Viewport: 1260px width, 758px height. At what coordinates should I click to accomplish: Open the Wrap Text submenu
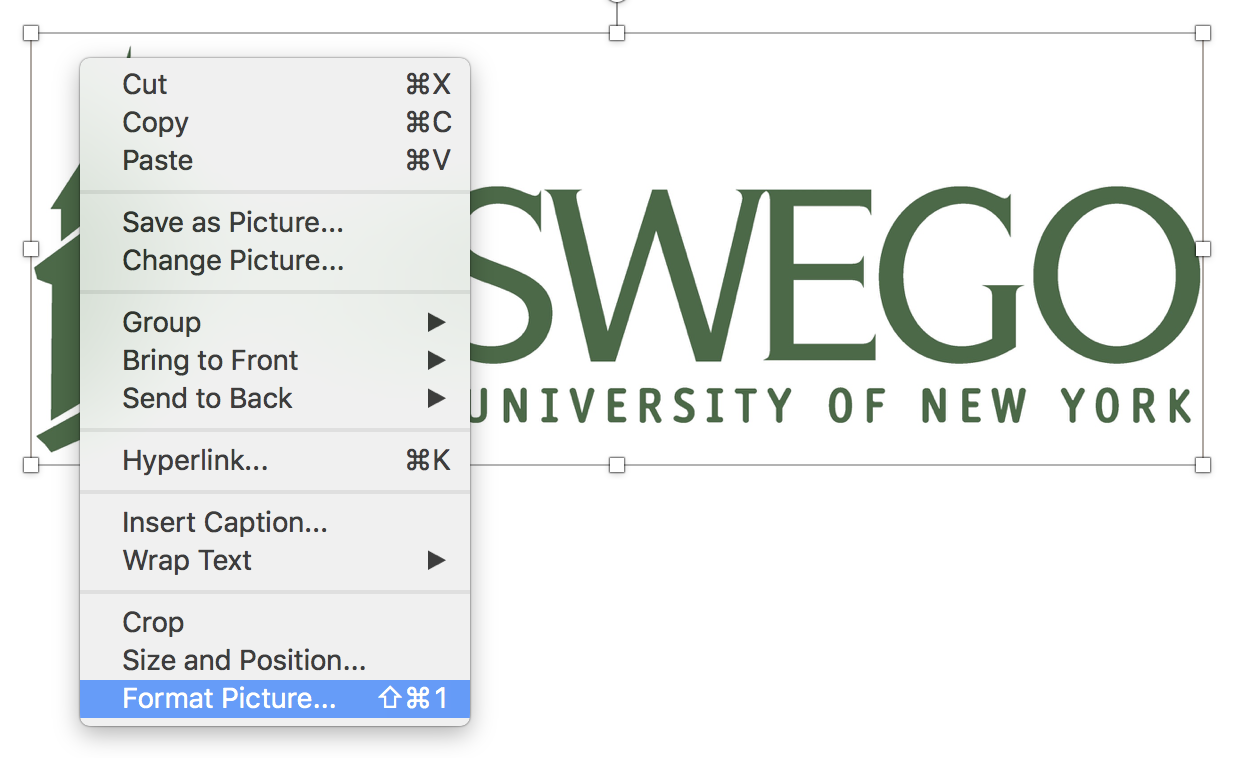275,560
